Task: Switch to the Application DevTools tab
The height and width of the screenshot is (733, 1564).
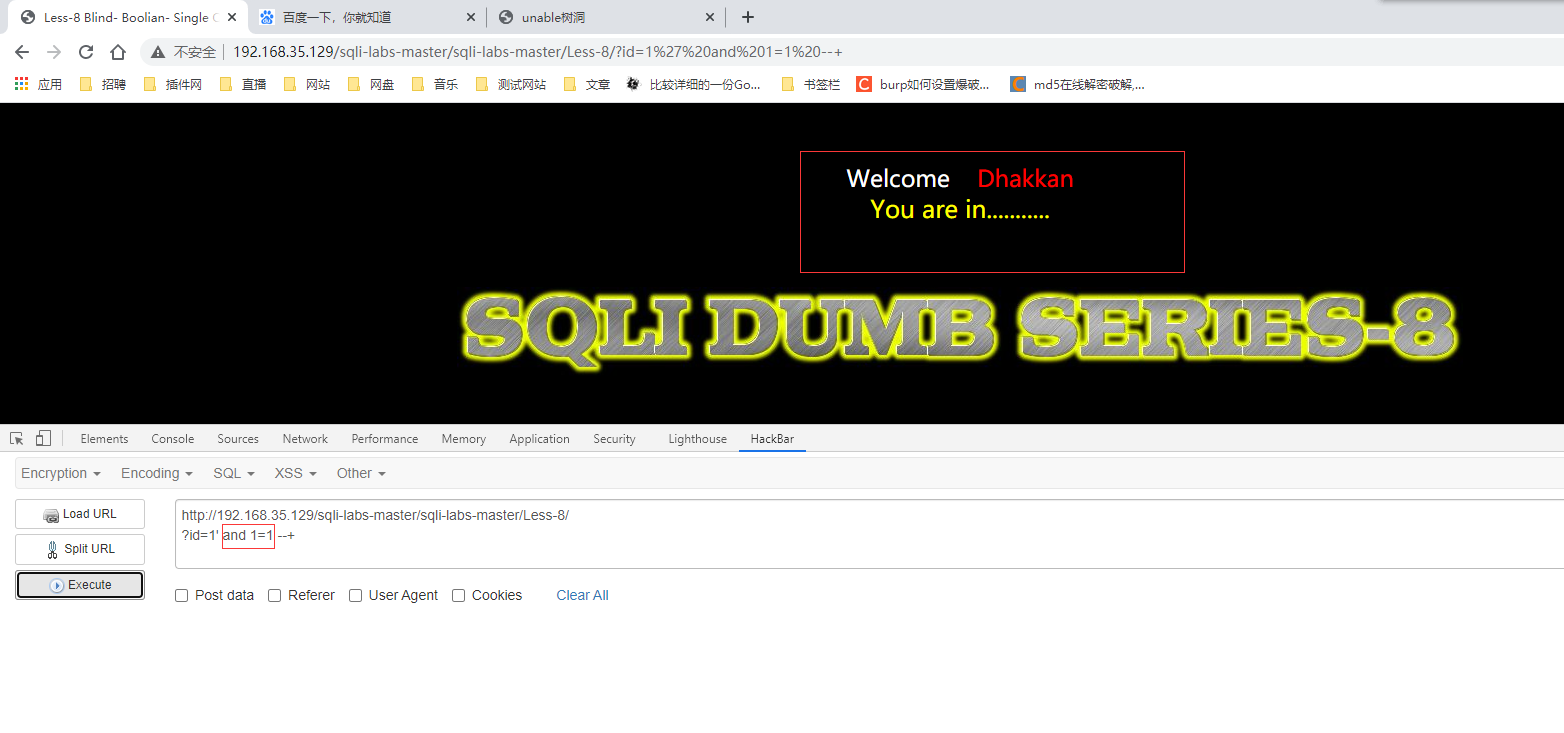Action: [539, 439]
